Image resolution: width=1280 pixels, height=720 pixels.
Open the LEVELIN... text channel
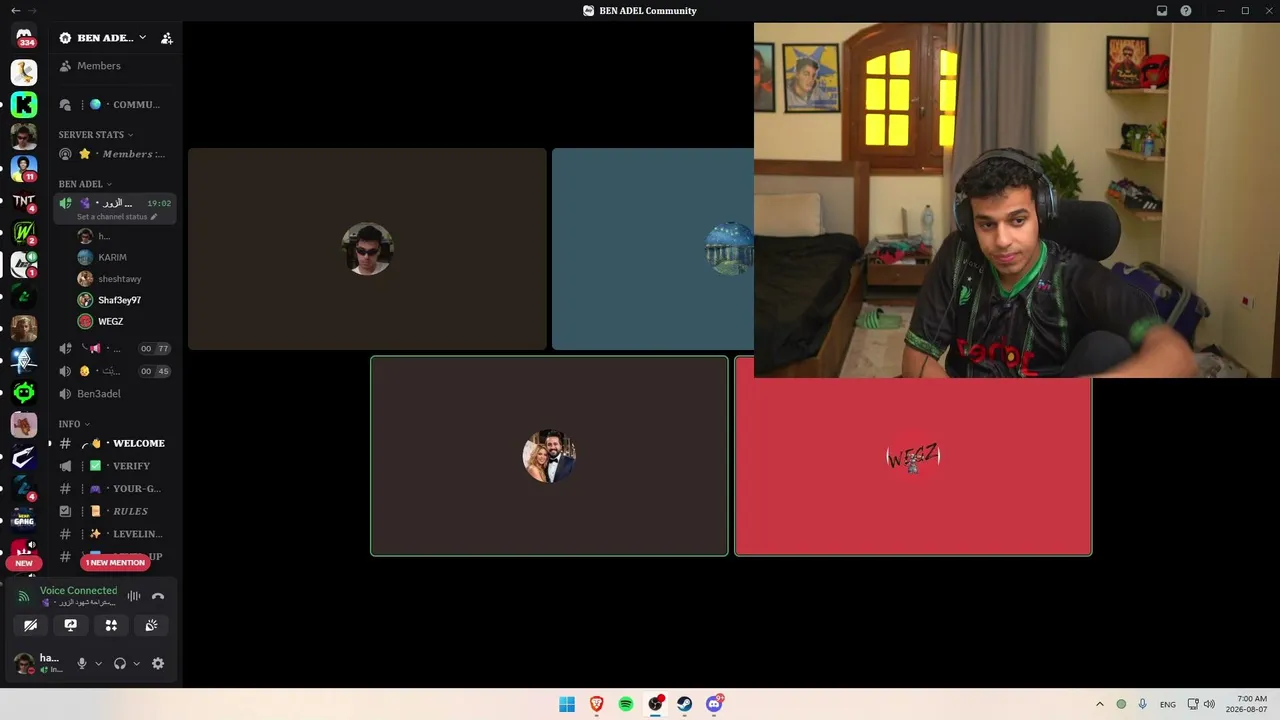(115, 534)
